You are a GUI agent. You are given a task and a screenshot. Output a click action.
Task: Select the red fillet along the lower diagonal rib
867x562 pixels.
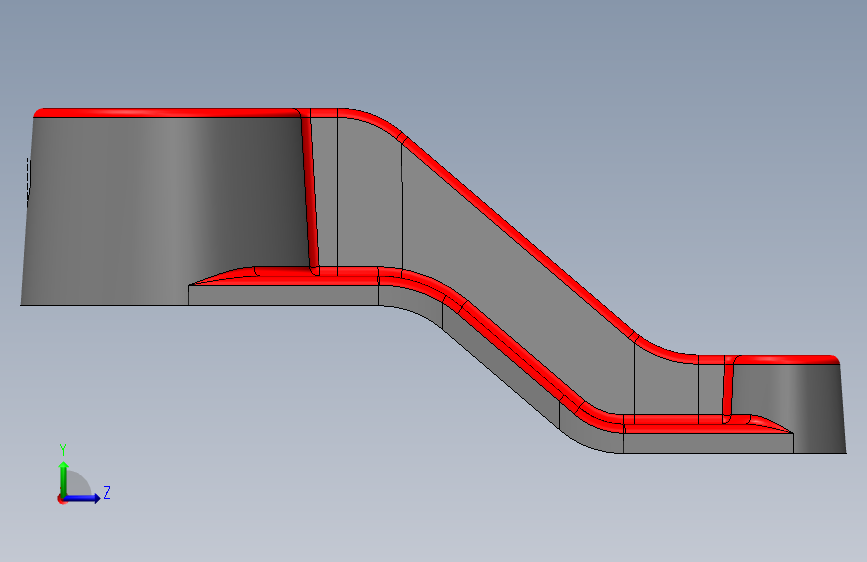click(x=520, y=357)
